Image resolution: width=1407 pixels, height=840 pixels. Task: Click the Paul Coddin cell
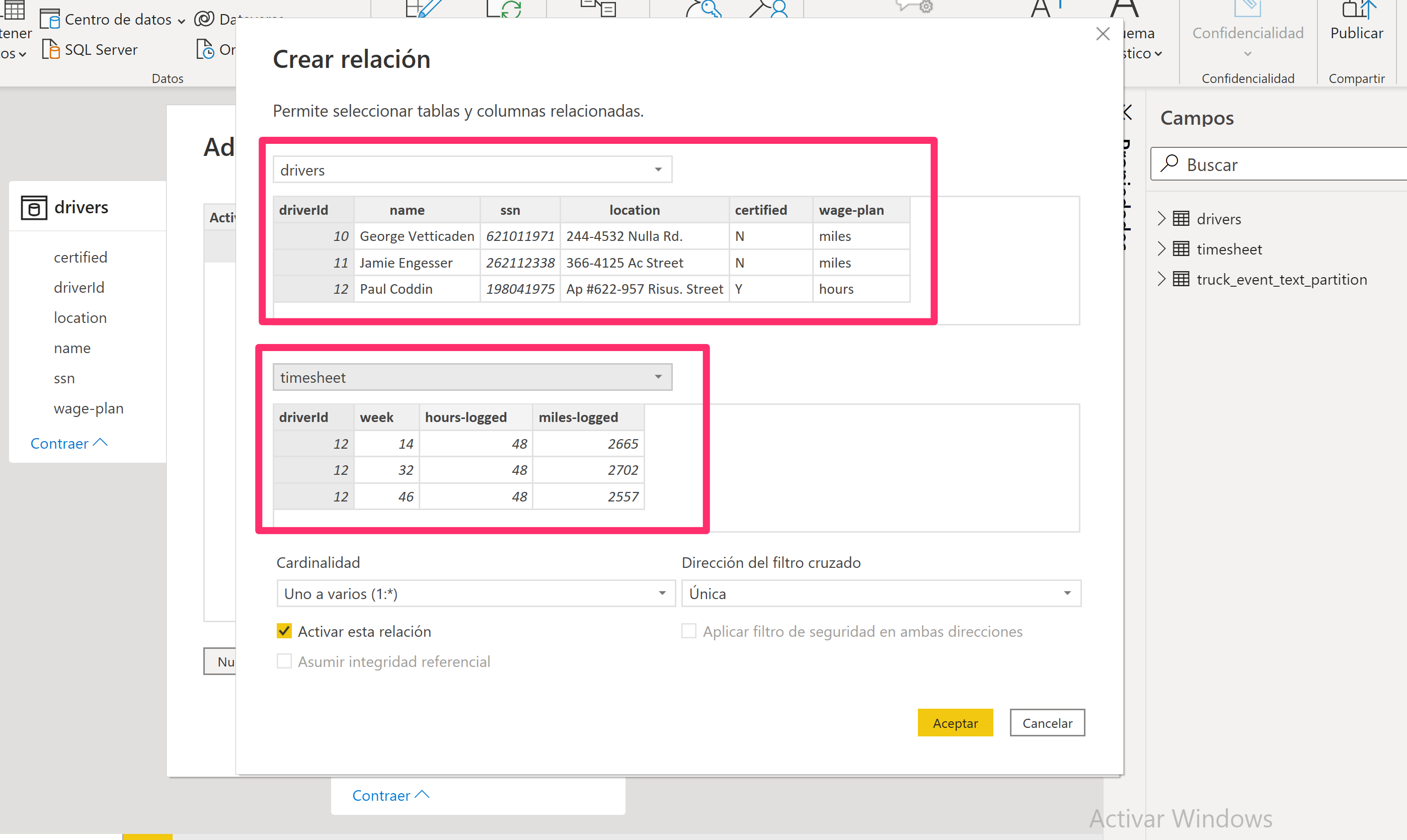417,289
